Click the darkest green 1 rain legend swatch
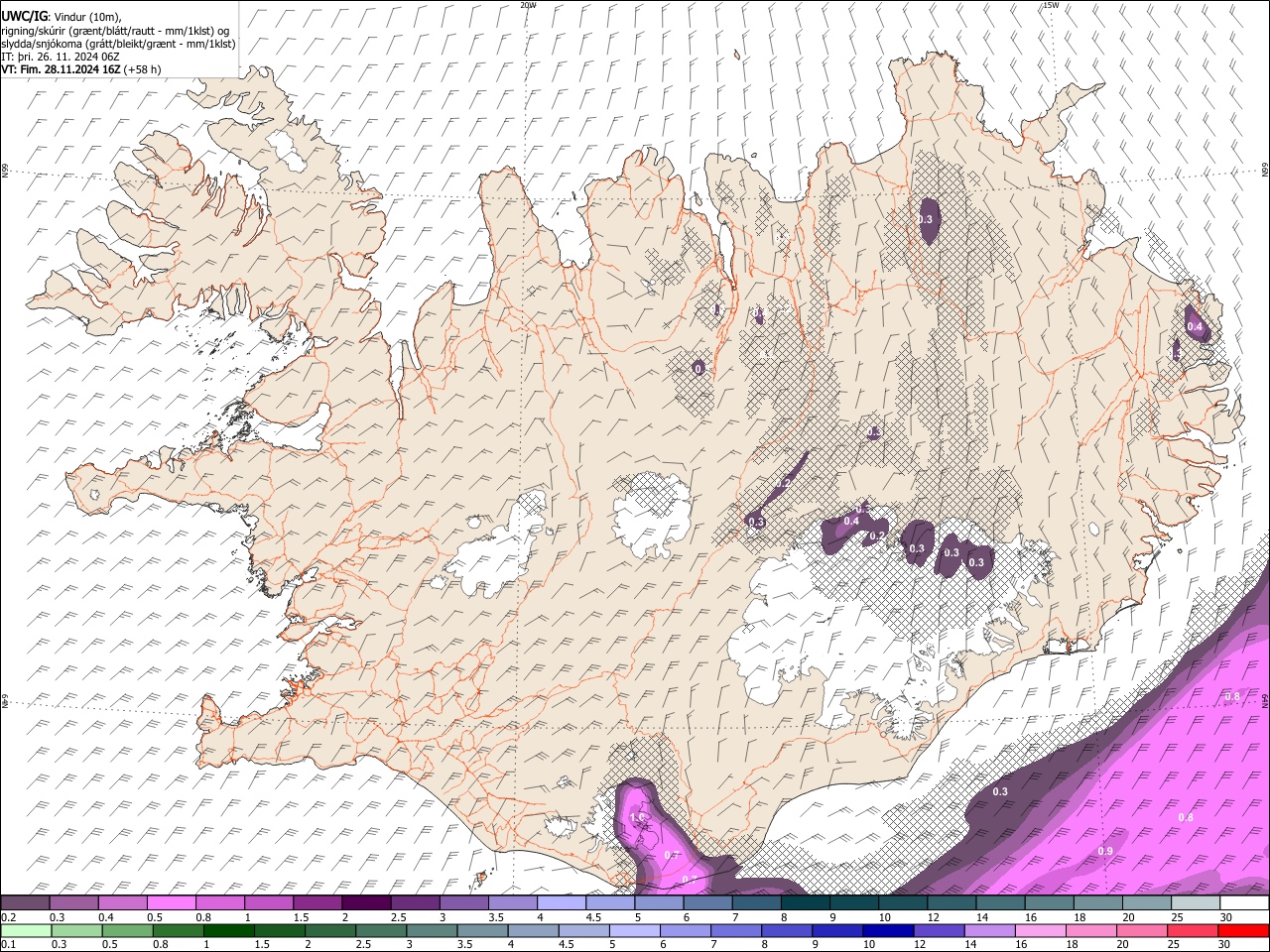 click(x=228, y=931)
